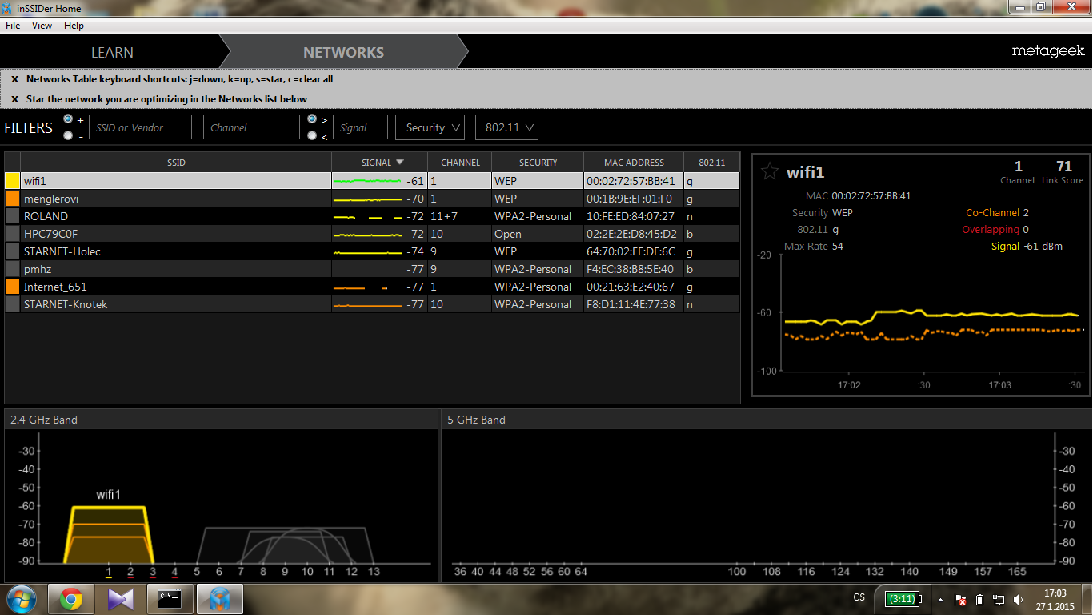Click the Signal -61 dBm label
The width and height of the screenshot is (1092, 615).
(1027, 247)
